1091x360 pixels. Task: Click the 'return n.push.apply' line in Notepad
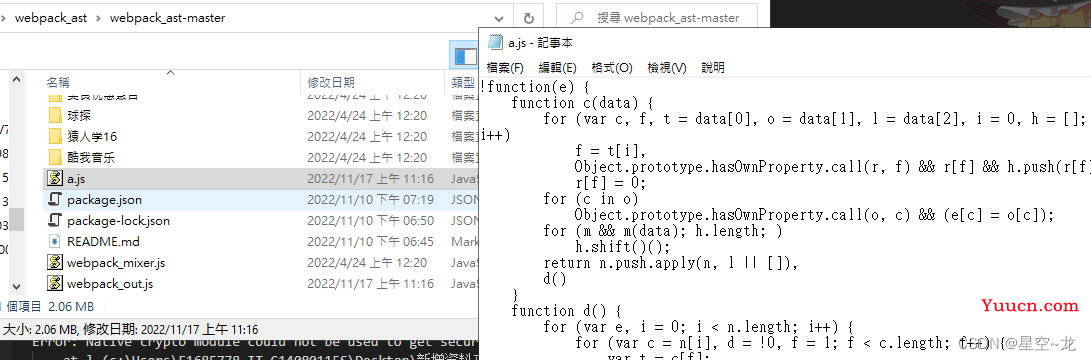click(670, 263)
